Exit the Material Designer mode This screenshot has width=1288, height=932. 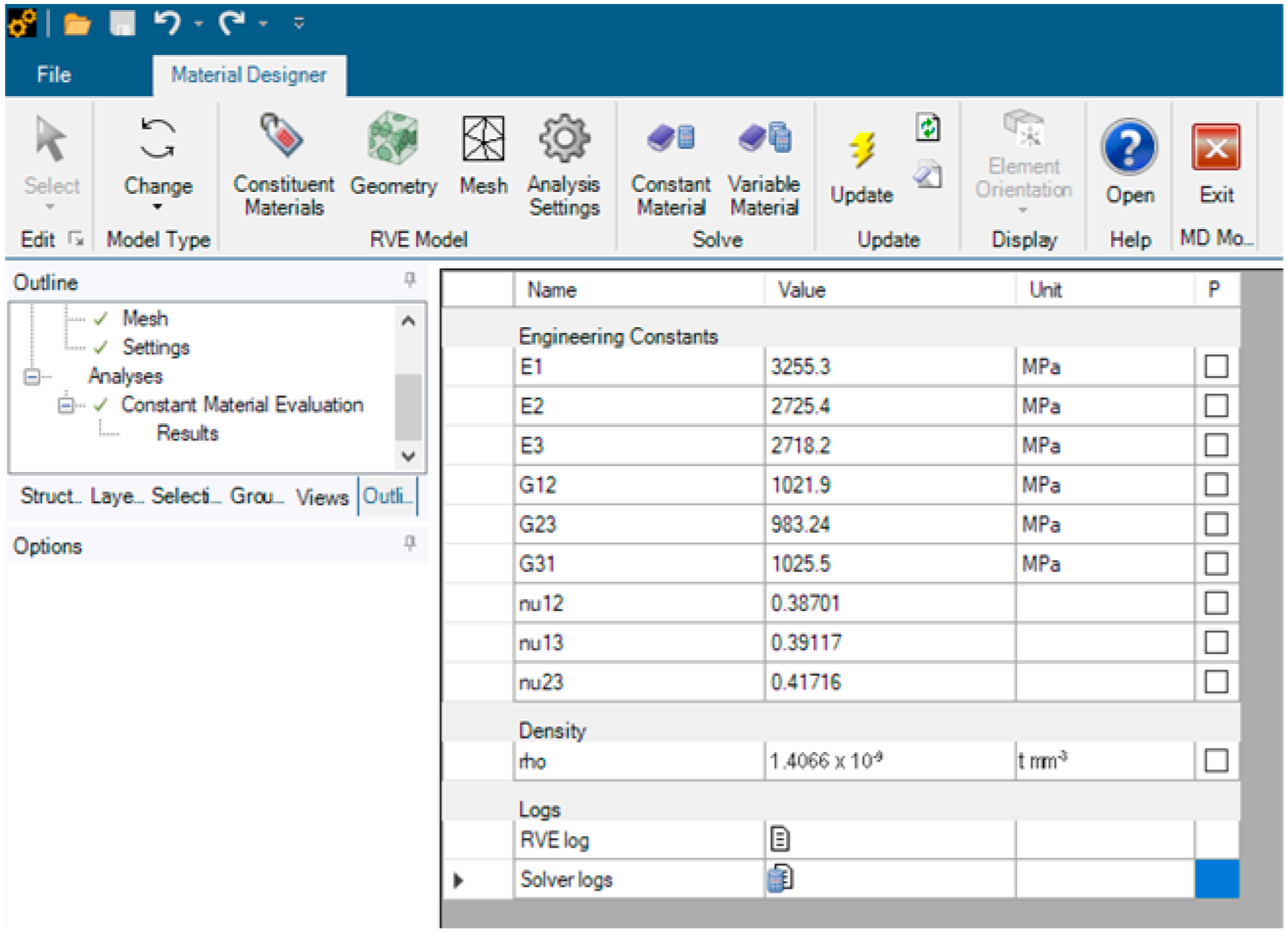[1216, 164]
